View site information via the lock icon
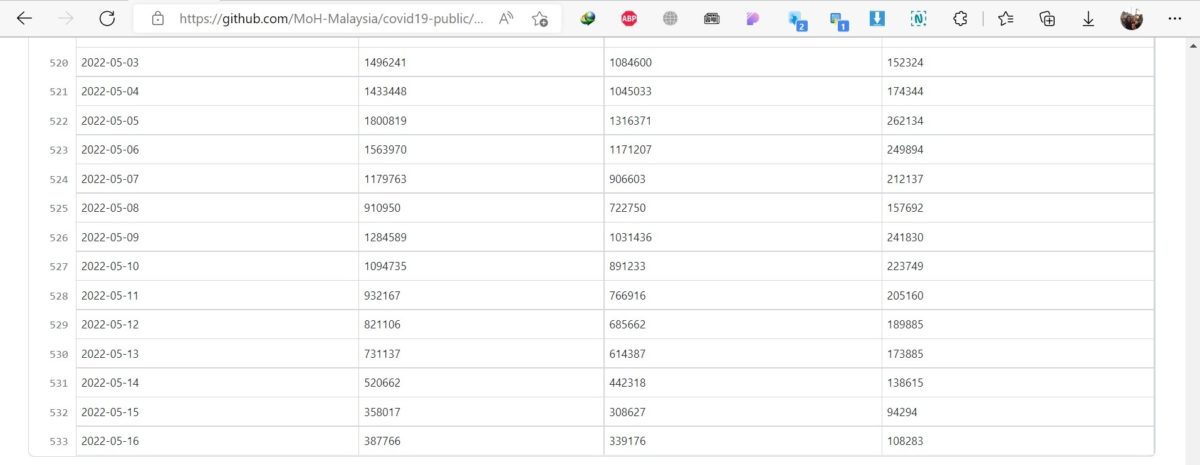Viewport: 1200px width, 465px height. click(157, 18)
